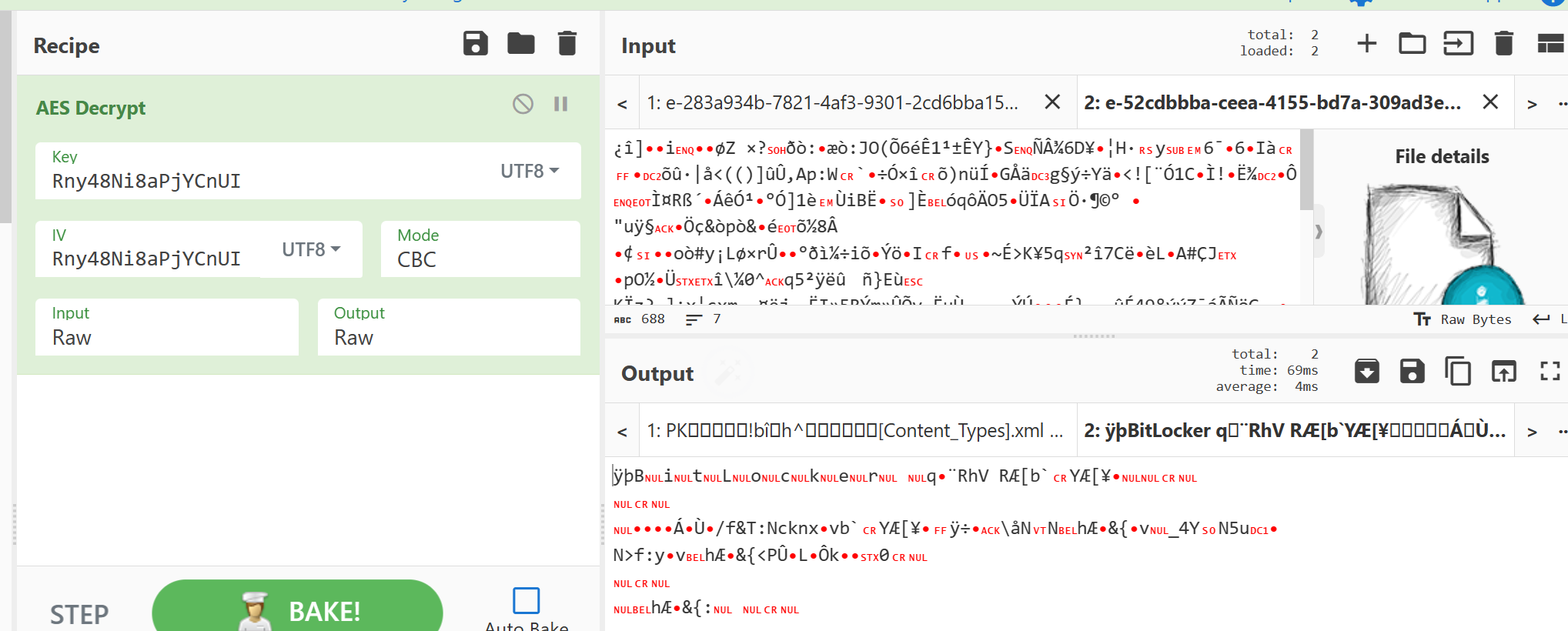Click the AES Decrypt operation title
Screen dimensions: 1568x631
click(x=91, y=108)
